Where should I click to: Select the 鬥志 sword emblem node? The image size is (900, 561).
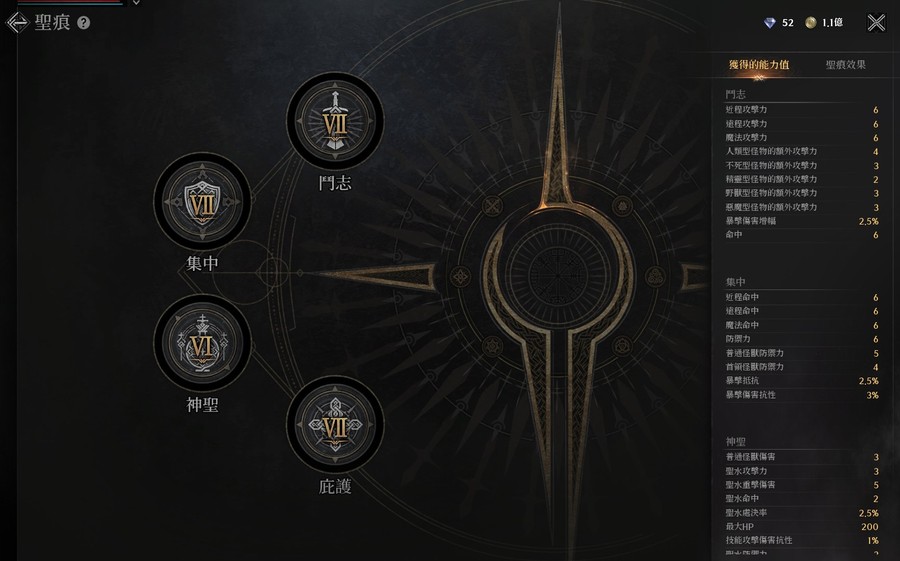click(335, 121)
